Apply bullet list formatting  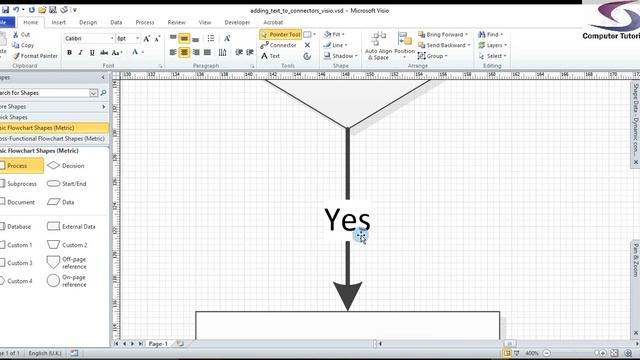(x=211, y=38)
